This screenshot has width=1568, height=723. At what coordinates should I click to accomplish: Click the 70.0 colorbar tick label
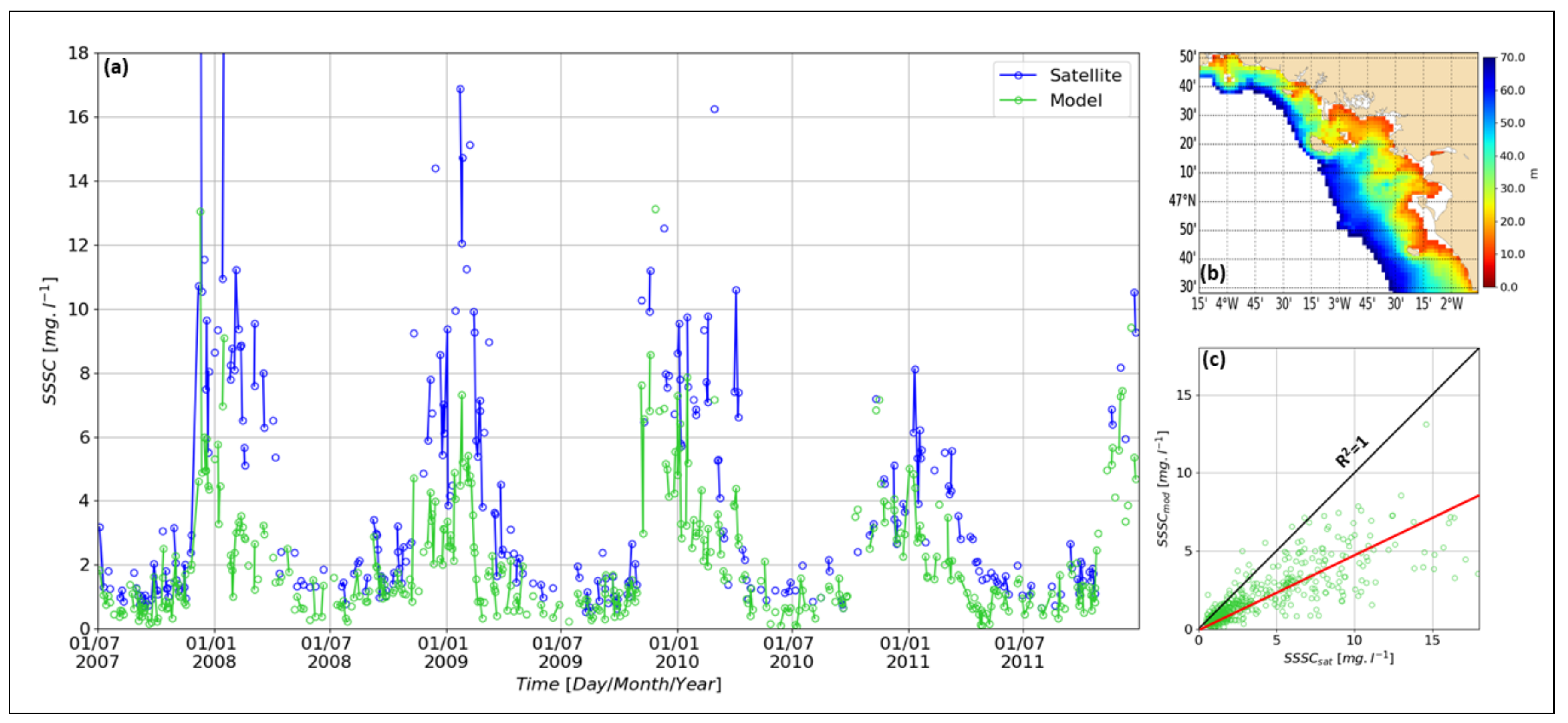pos(1513,58)
